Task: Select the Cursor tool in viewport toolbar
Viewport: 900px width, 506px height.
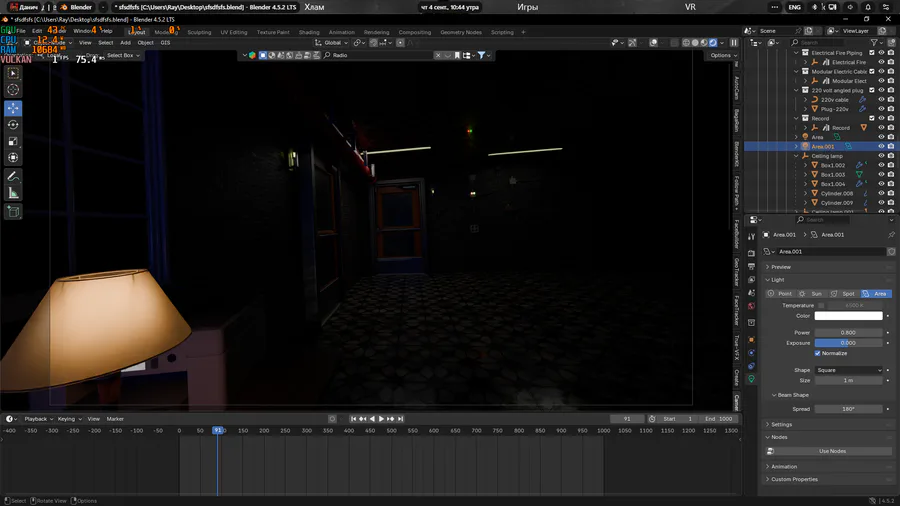Action: pos(13,89)
